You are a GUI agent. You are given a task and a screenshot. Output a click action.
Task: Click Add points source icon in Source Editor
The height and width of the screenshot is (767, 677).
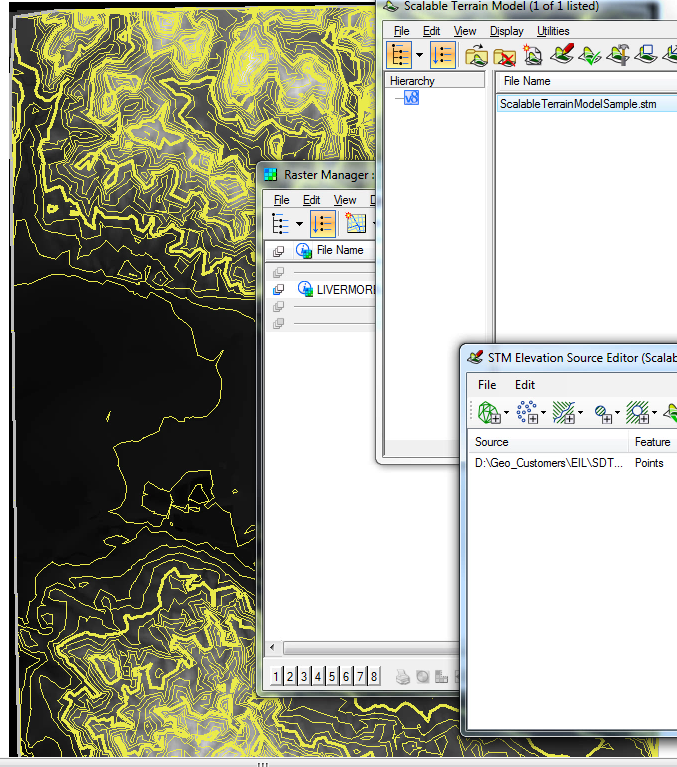coord(527,412)
